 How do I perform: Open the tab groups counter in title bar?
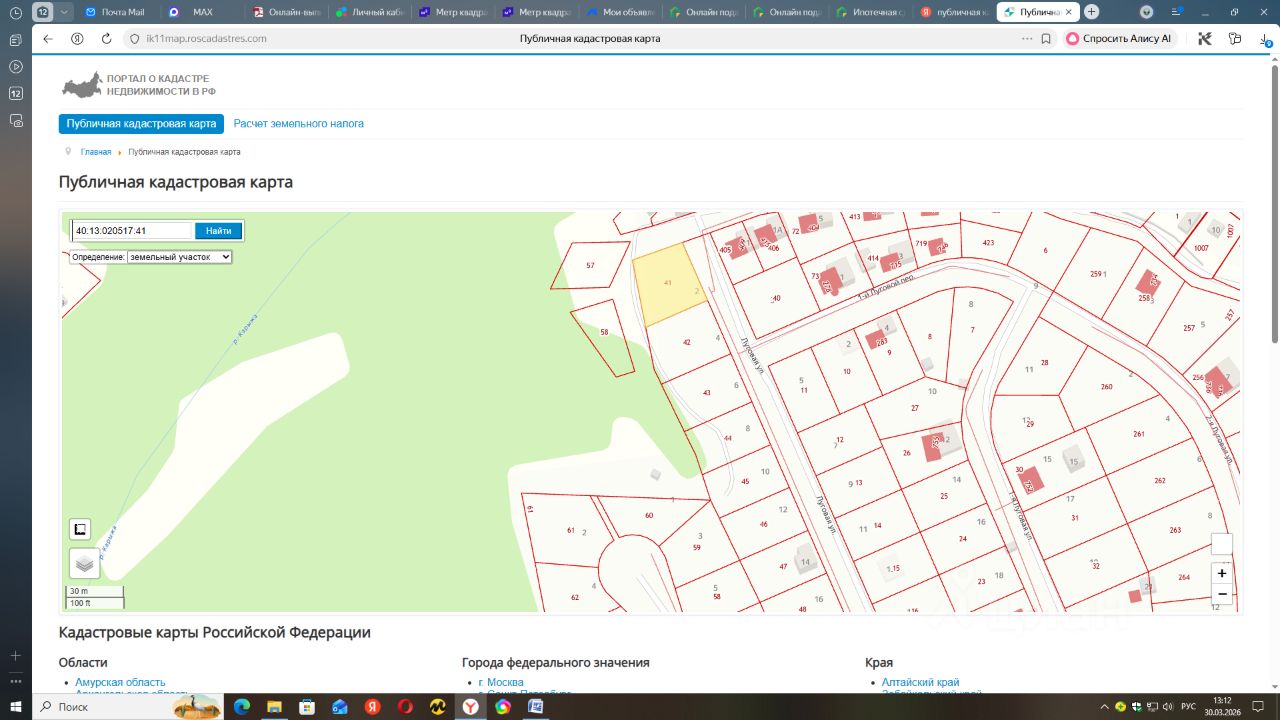(43, 12)
